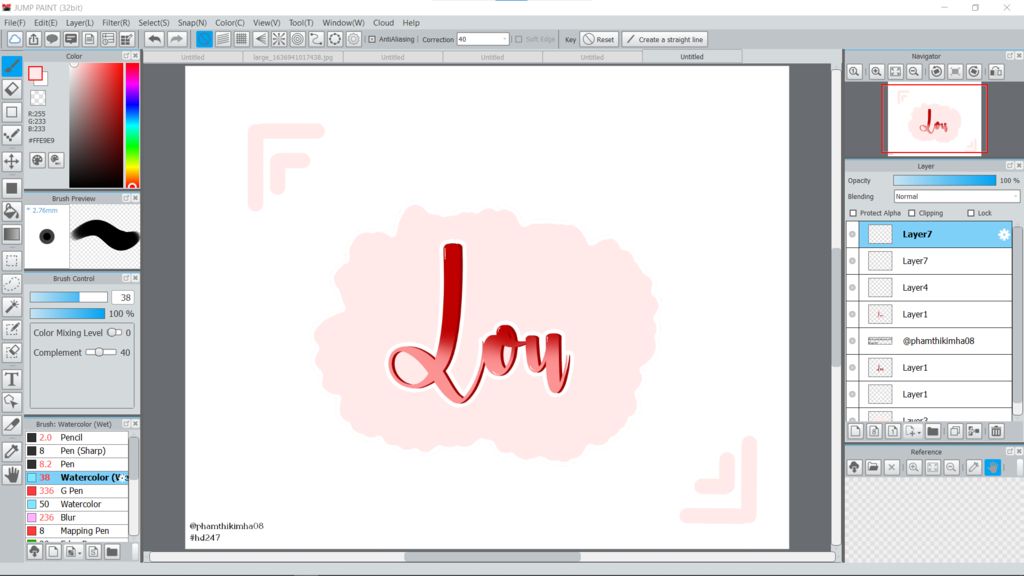This screenshot has width=1024, height=576.
Task: Switch to large_1636941017438.jpg tab
Action: tap(293, 57)
